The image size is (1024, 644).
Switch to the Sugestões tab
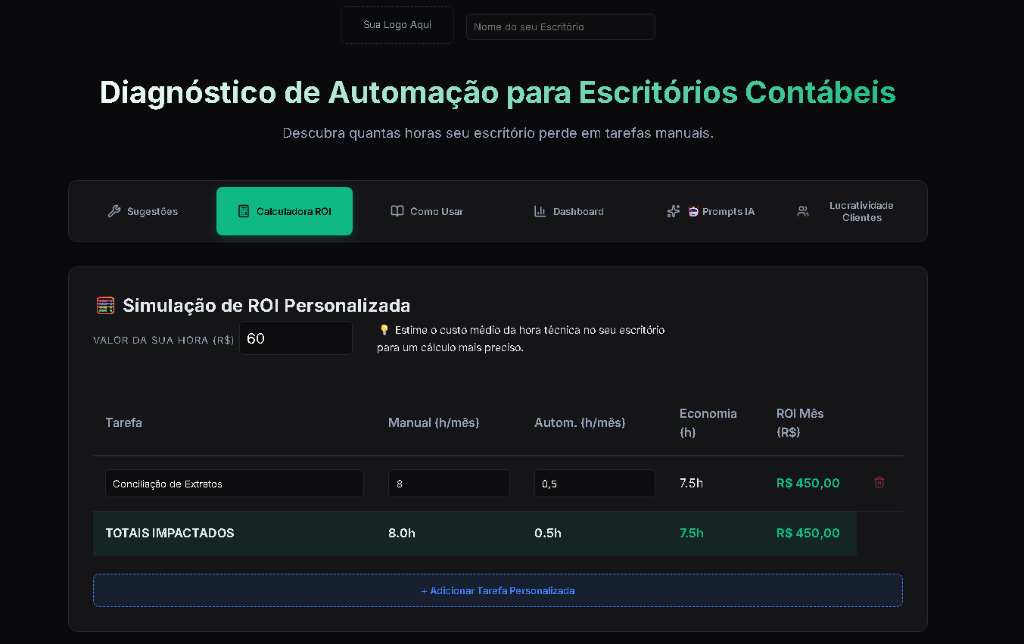[143, 211]
